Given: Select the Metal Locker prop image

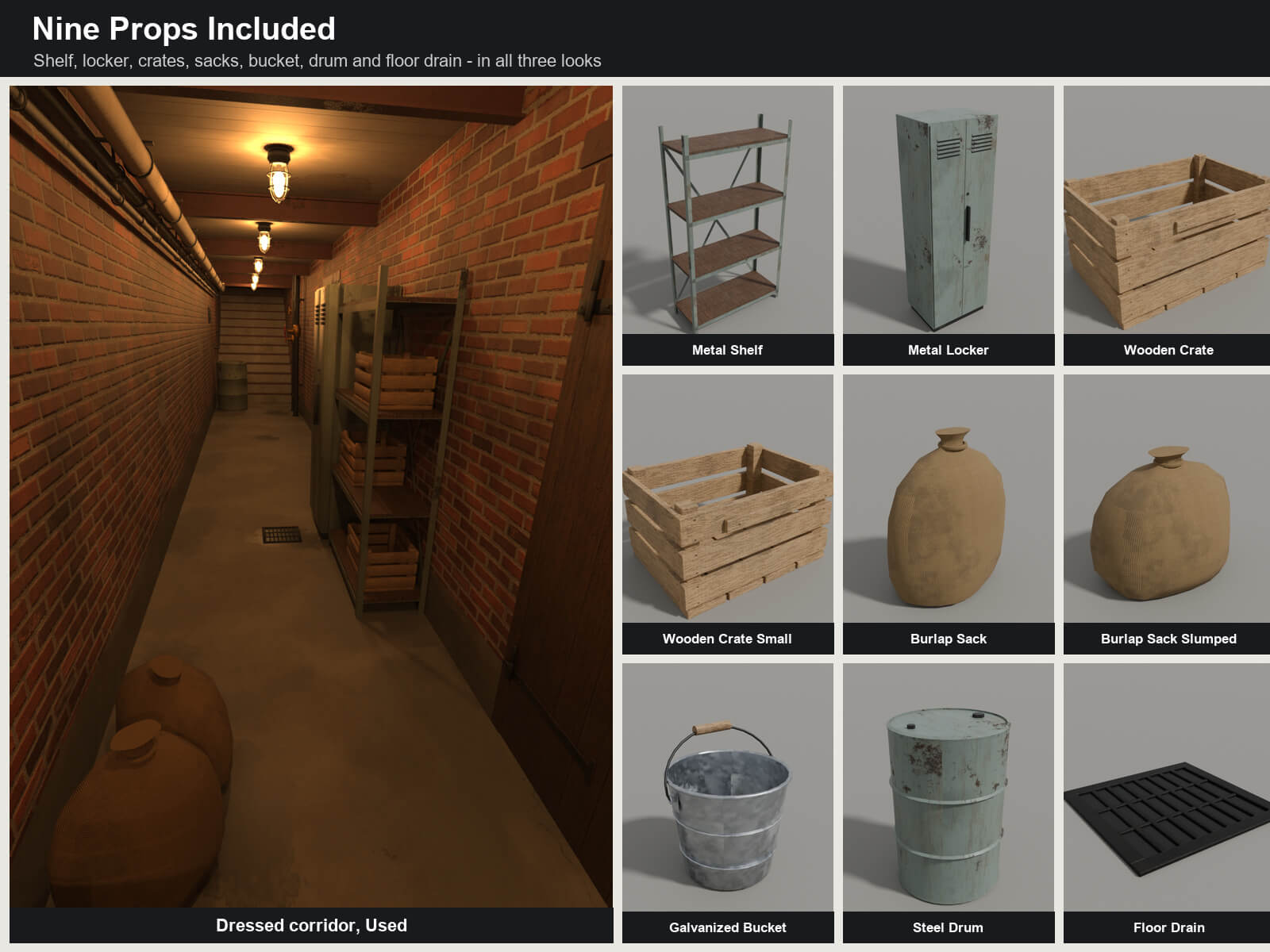Looking at the screenshot, I should point(949,209).
